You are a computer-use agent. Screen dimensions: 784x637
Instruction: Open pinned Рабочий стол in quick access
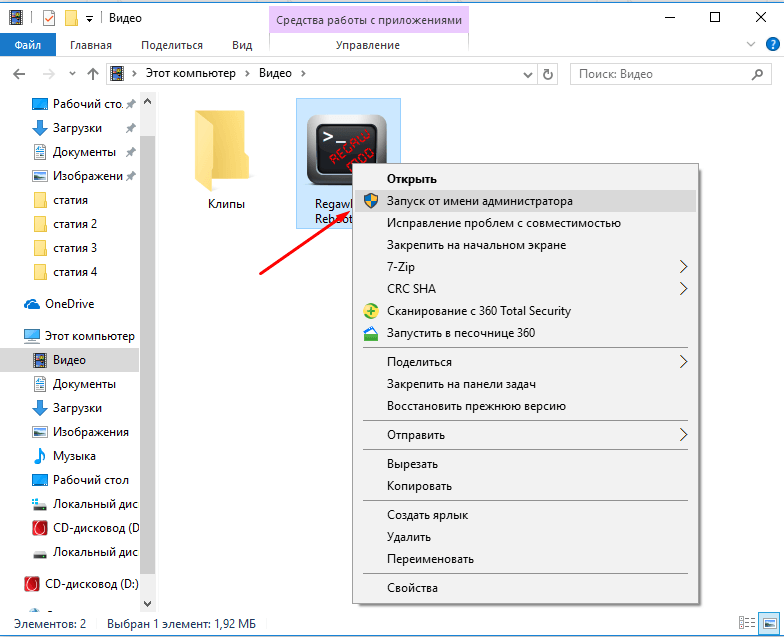point(88,104)
